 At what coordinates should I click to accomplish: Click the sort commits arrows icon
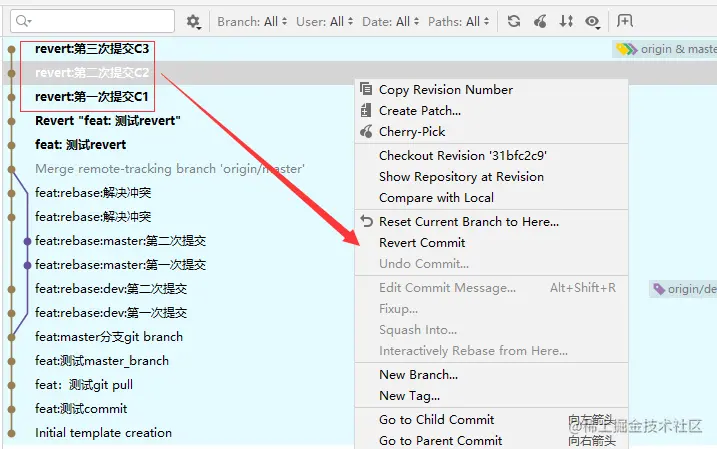(x=566, y=21)
